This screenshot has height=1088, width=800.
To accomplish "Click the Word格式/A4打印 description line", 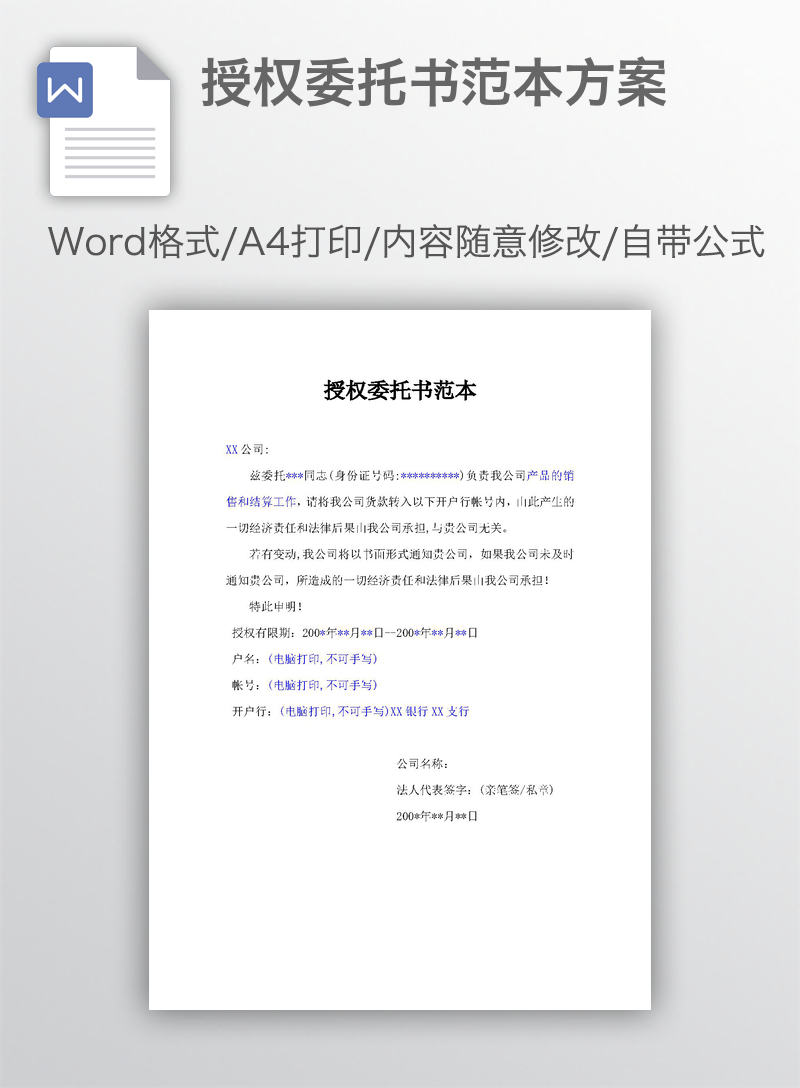I will tap(406, 241).
